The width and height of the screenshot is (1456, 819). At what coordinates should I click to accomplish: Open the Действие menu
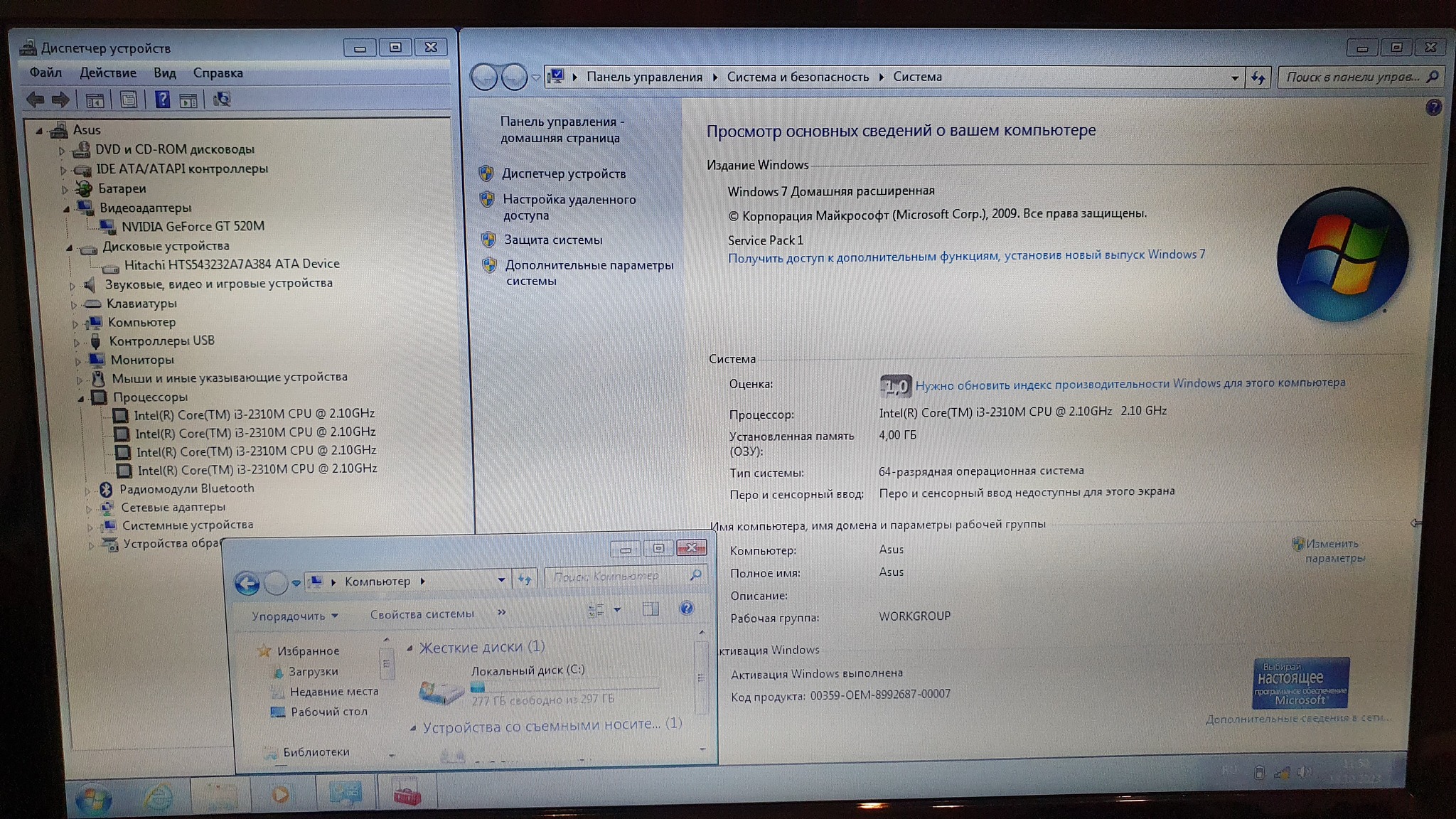pyautogui.click(x=108, y=73)
